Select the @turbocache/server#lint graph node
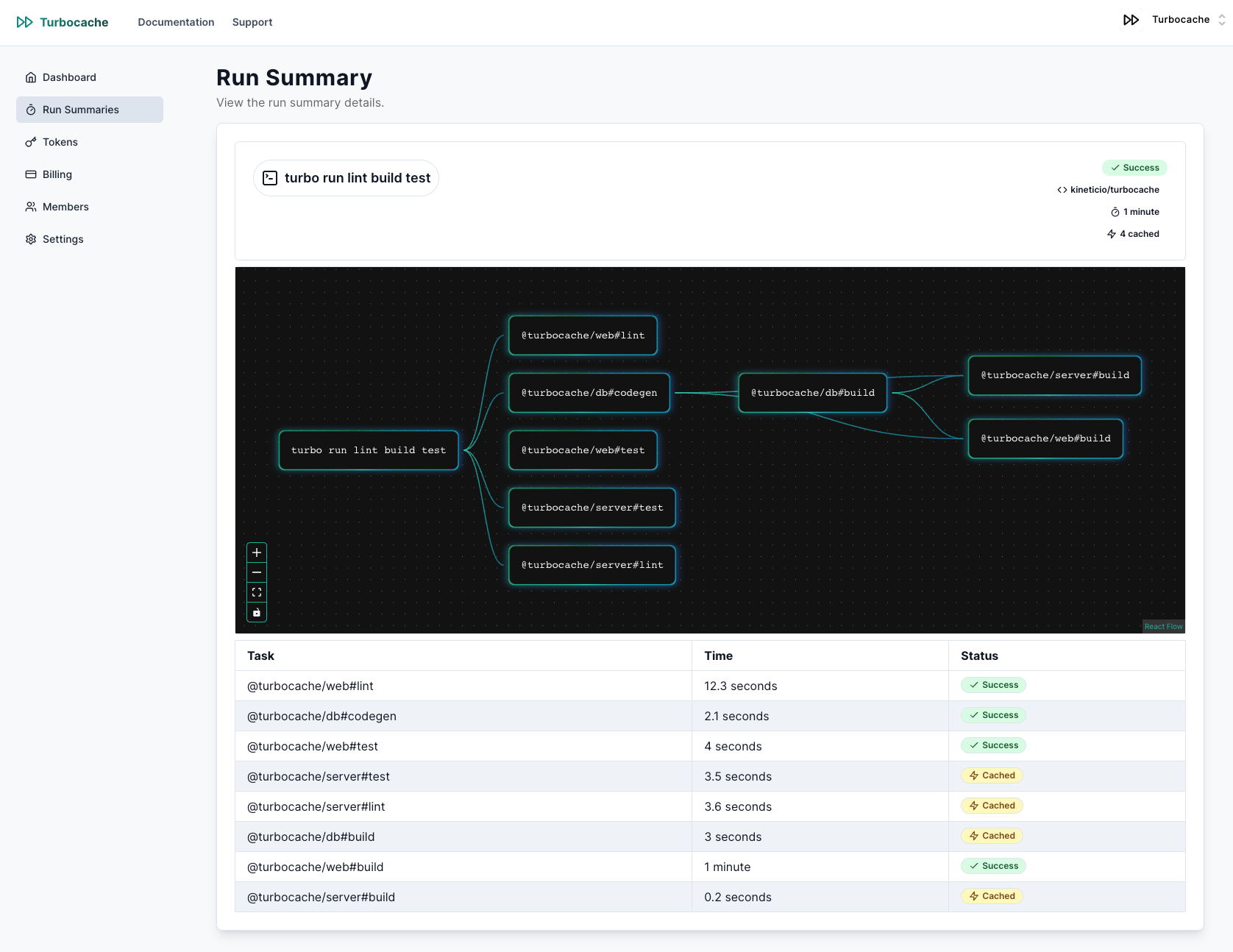 point(592,565)
